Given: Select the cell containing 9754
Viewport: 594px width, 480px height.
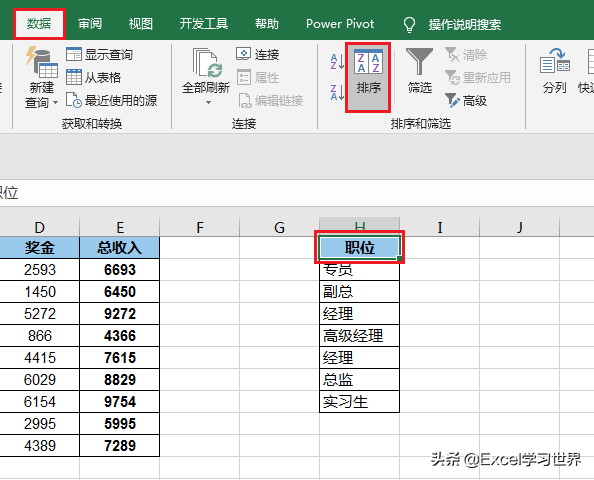Looking at the screenshot, I should pos(120,402).
